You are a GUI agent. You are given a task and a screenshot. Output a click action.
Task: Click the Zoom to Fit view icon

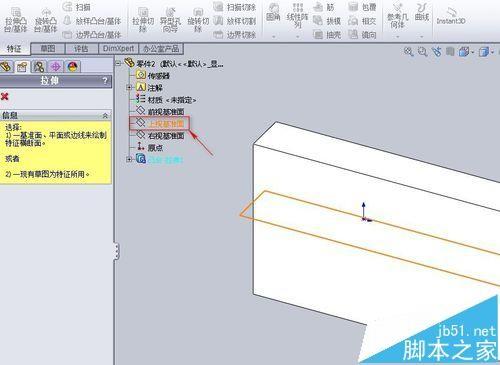[409, 52]
